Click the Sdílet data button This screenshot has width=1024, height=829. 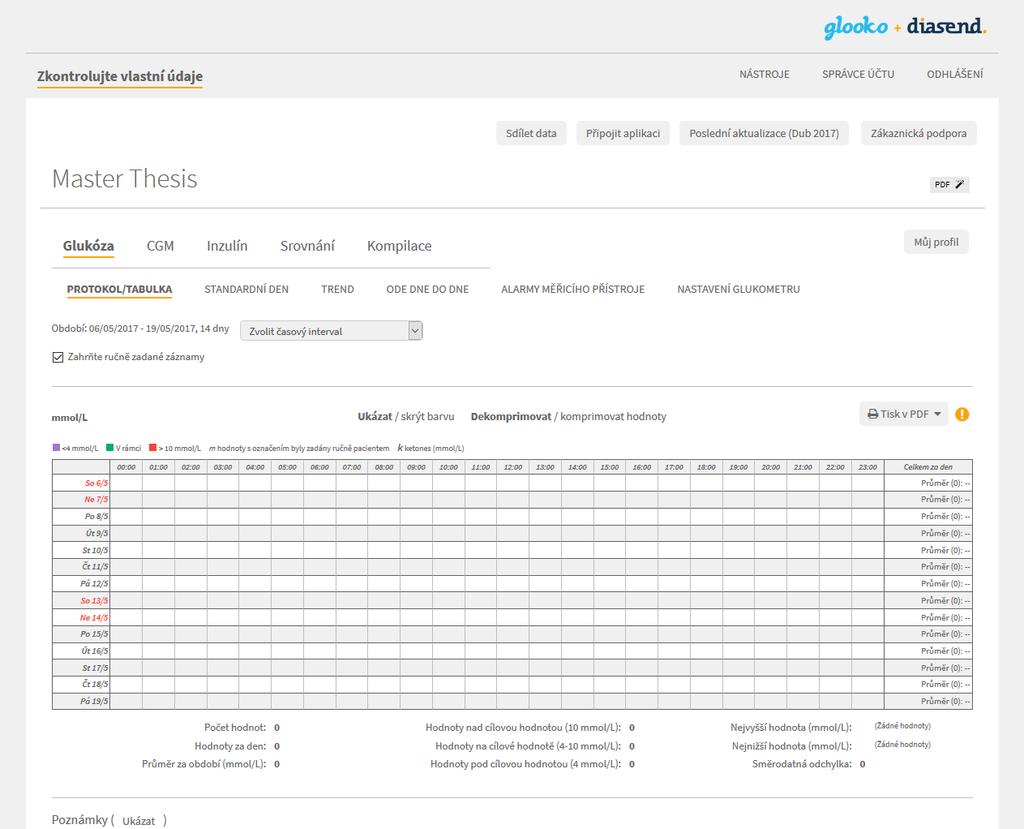(x=531, y=133)
